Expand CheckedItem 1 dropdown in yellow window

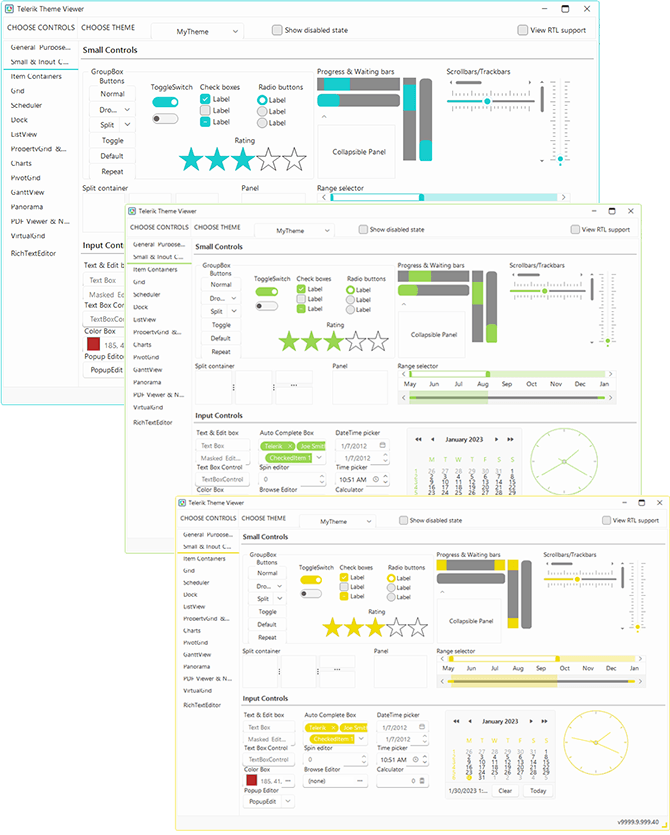[x=362, y=739]
